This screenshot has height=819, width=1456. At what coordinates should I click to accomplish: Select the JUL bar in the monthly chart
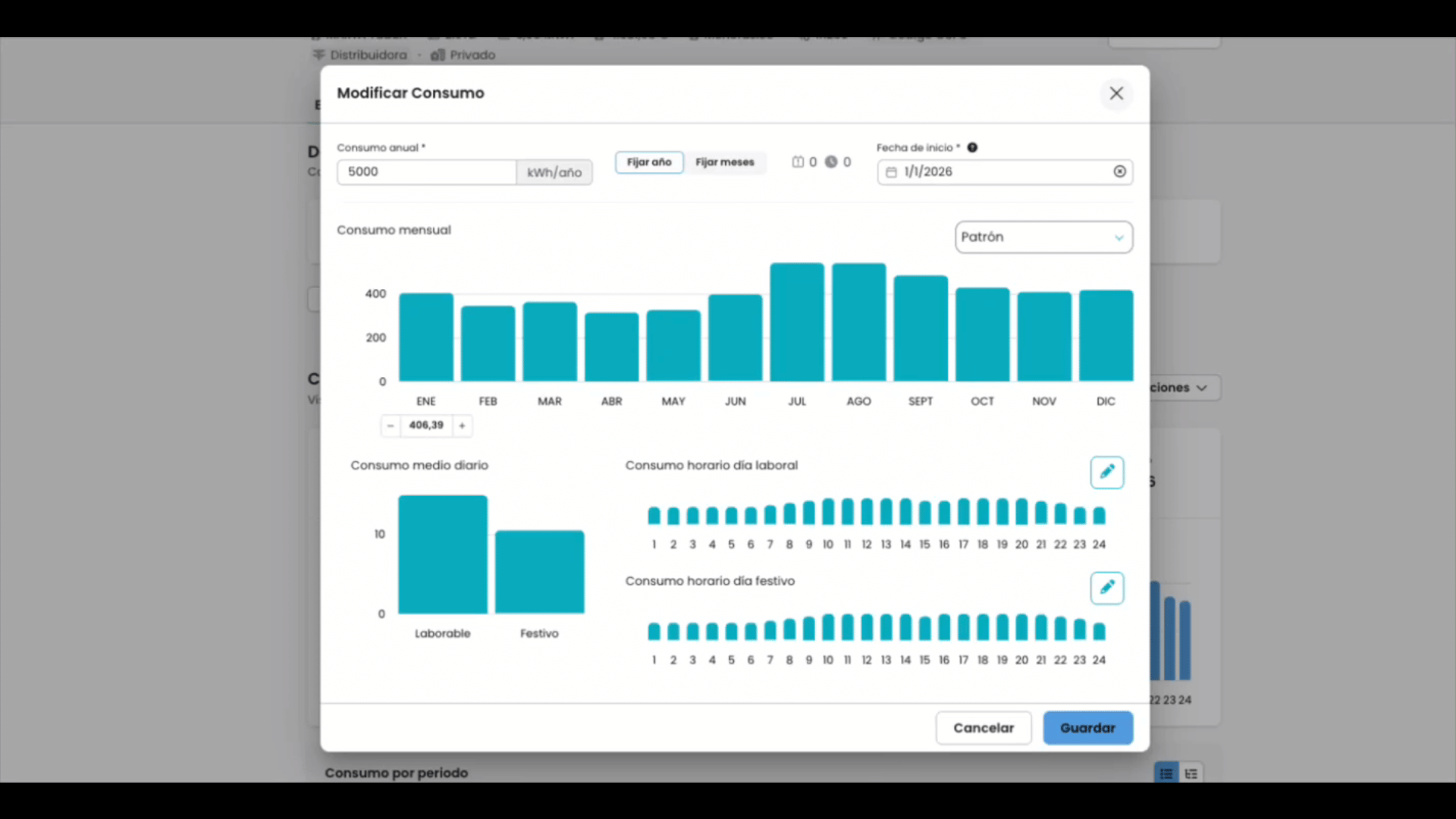(x=797, y=322)
